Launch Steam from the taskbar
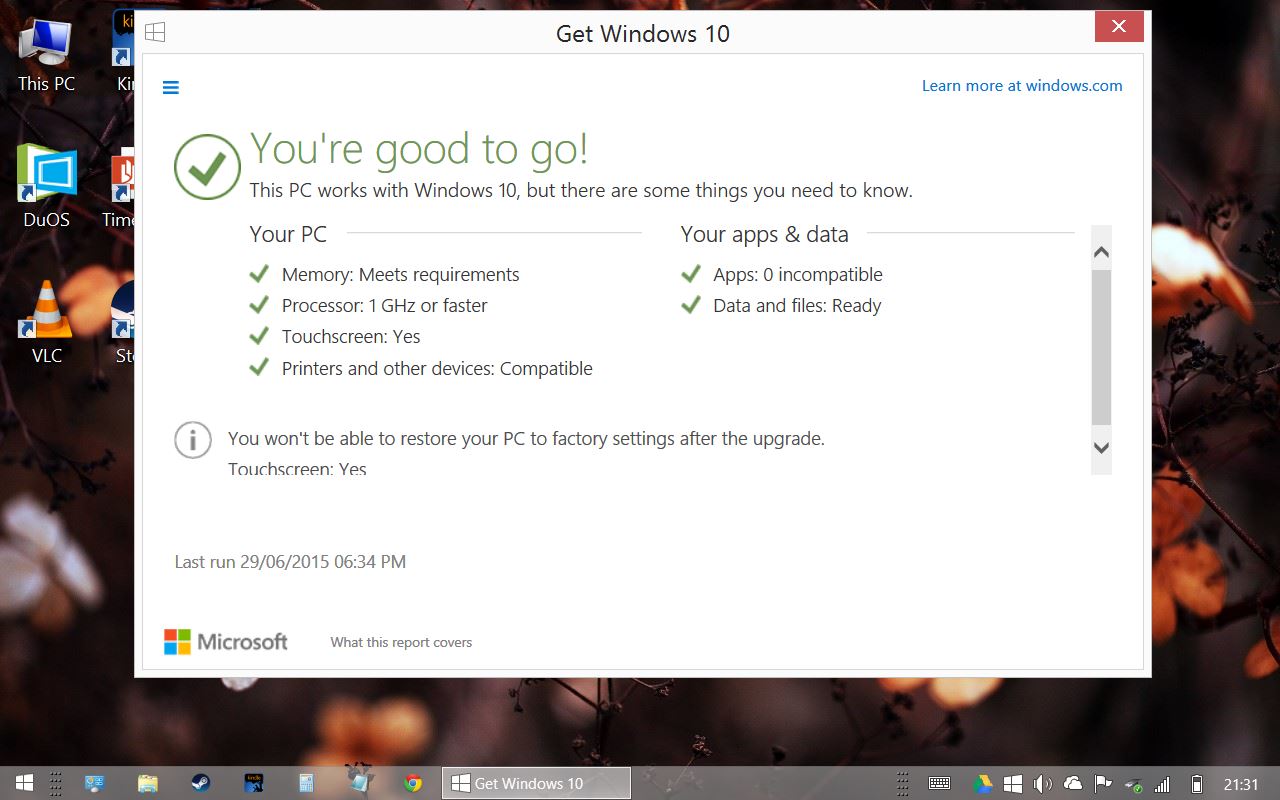This screenshot has width=1280, height=800. (201, 784)
